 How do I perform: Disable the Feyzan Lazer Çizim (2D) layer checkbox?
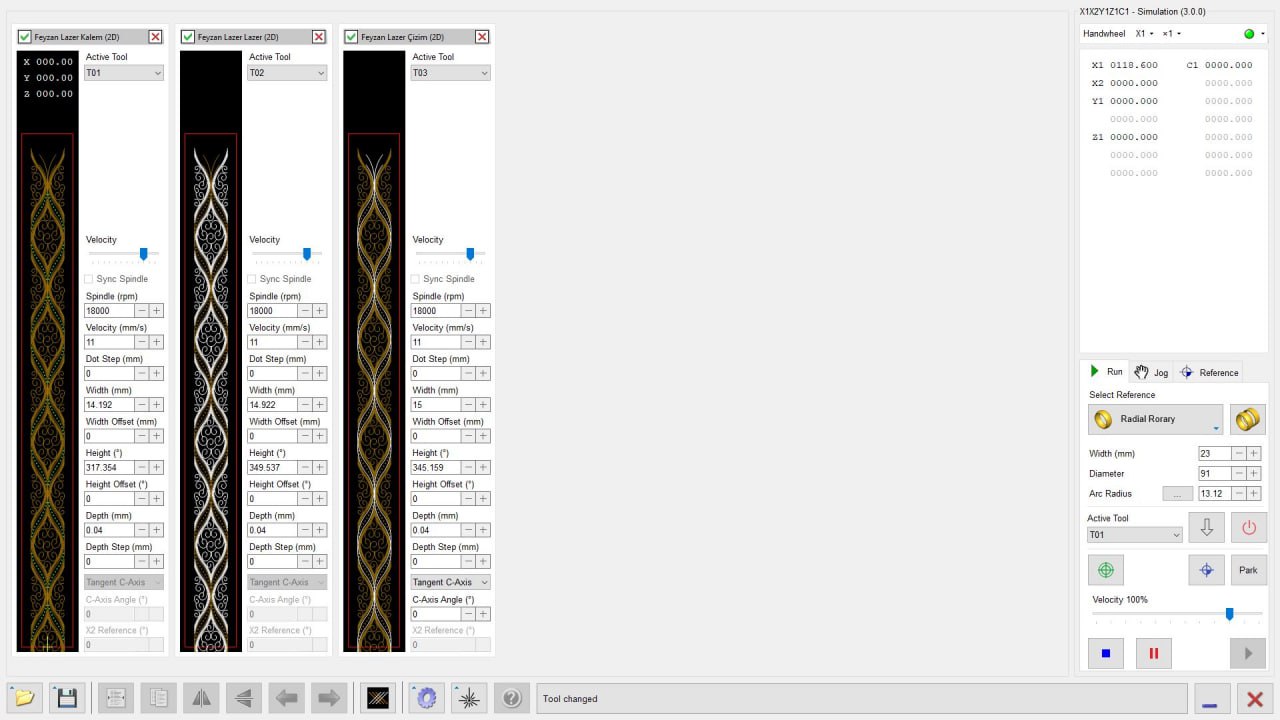coord(351,37)
